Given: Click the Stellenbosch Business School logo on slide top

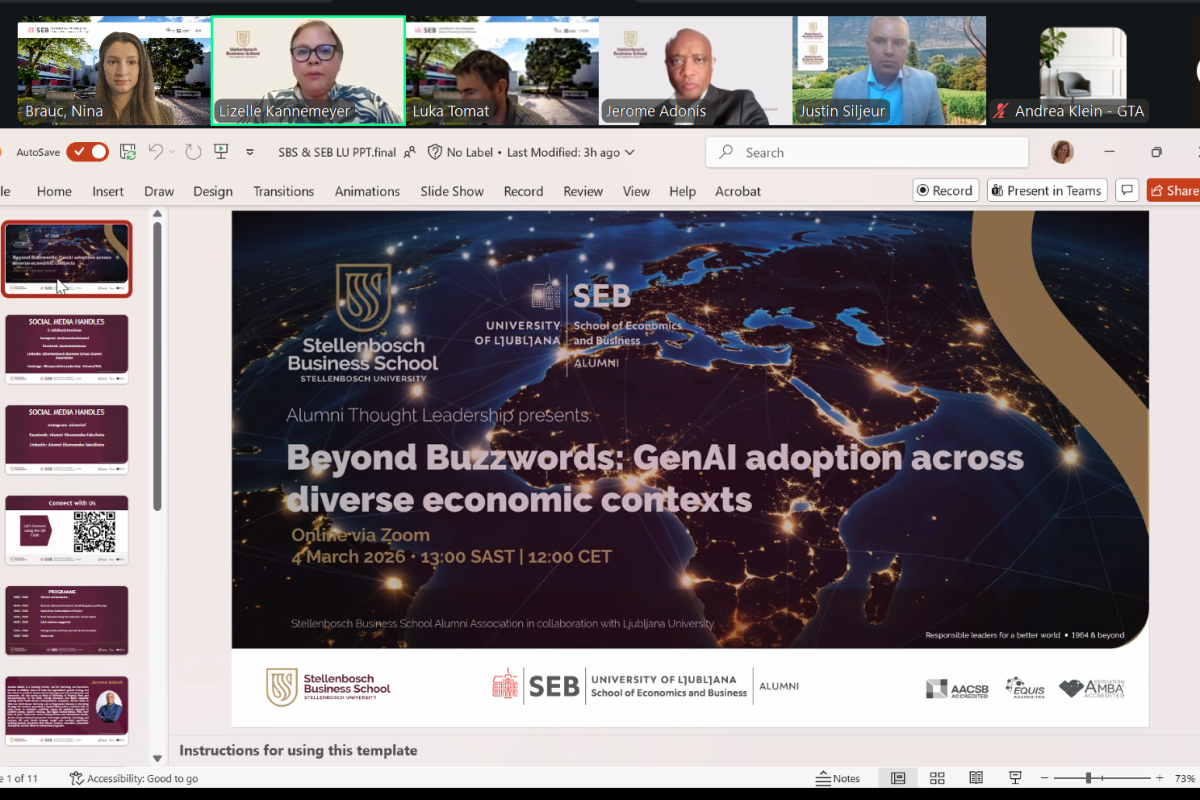Looking at the screenshot, I should [363, 322].
